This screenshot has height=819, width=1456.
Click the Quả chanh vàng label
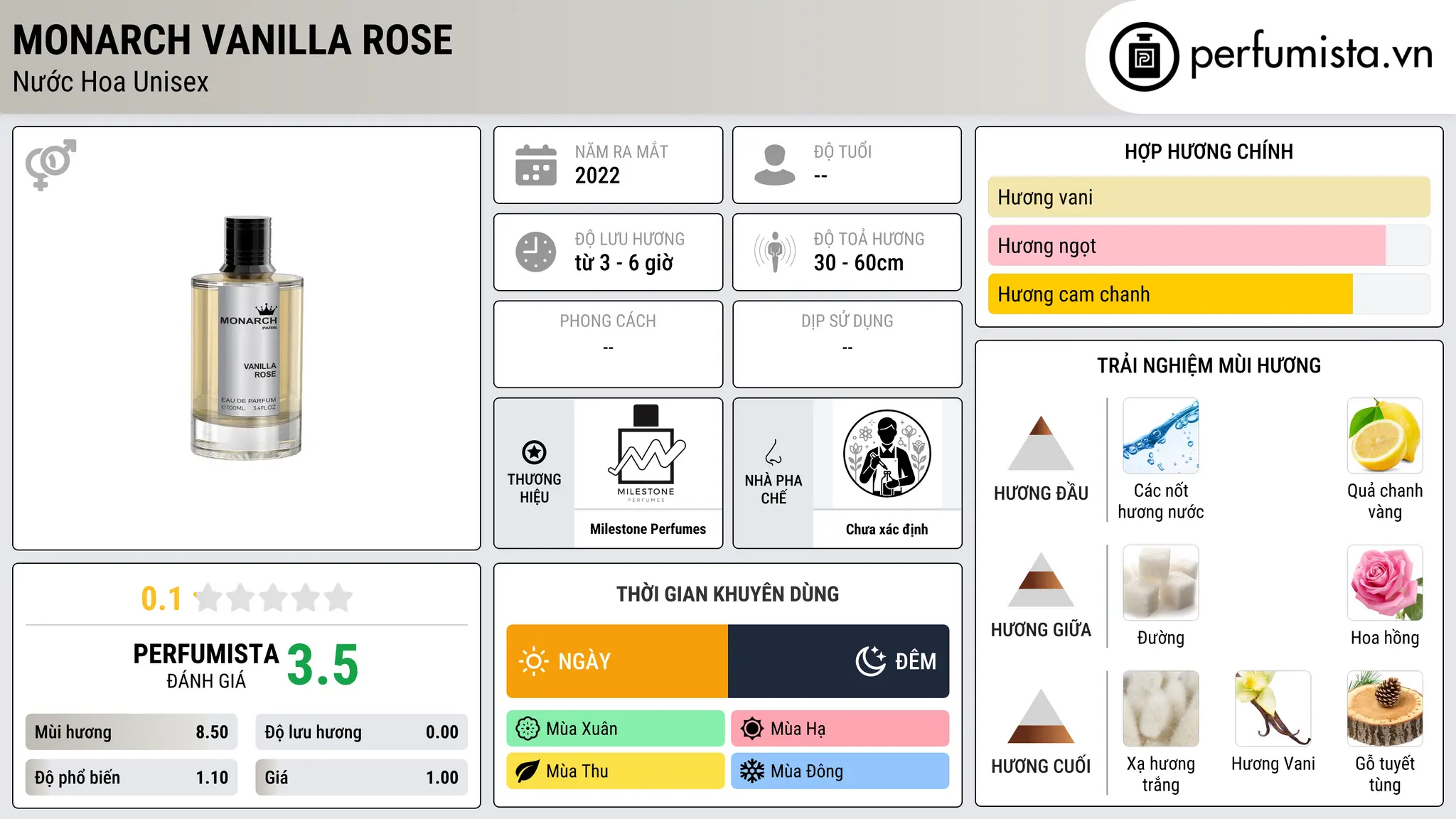pyautogui.click(x=1385, y=501)
